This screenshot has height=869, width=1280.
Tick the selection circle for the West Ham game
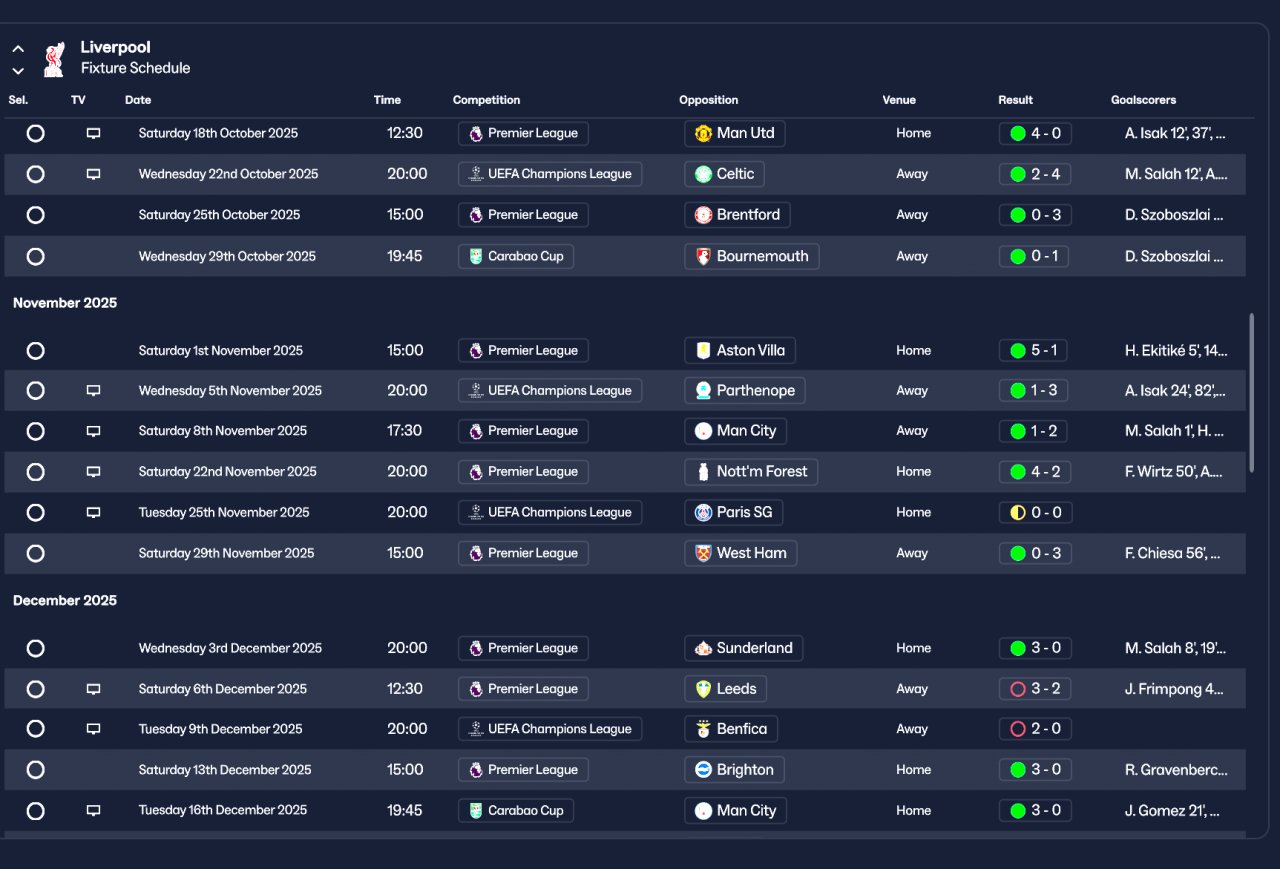click(x=36, y=553)
